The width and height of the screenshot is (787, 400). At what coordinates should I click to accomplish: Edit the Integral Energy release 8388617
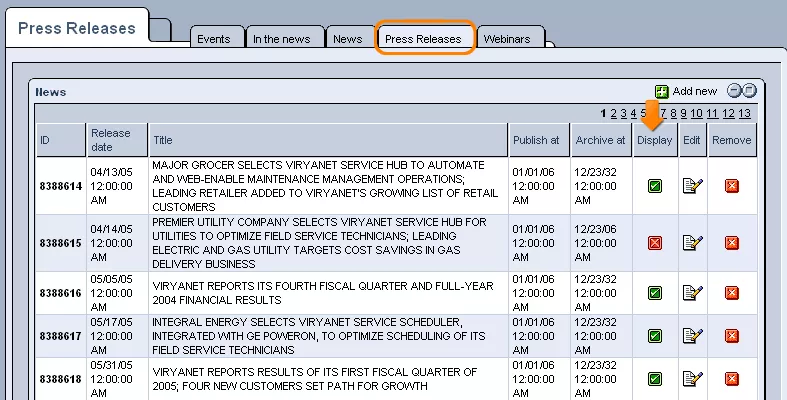[x=692, y=336]
